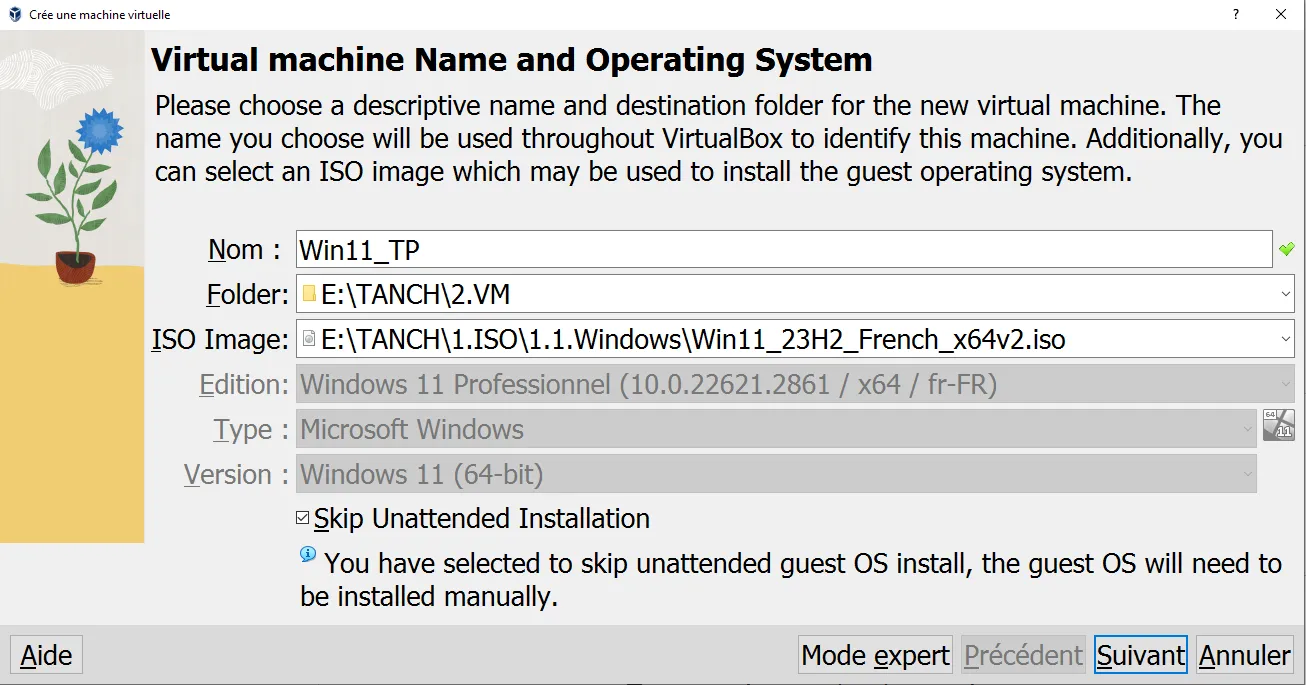Viewport: 1306px width, 685px height.
Task: Open the Edition dropdown showing Windows 11 Professionnel
Action: 795,384
